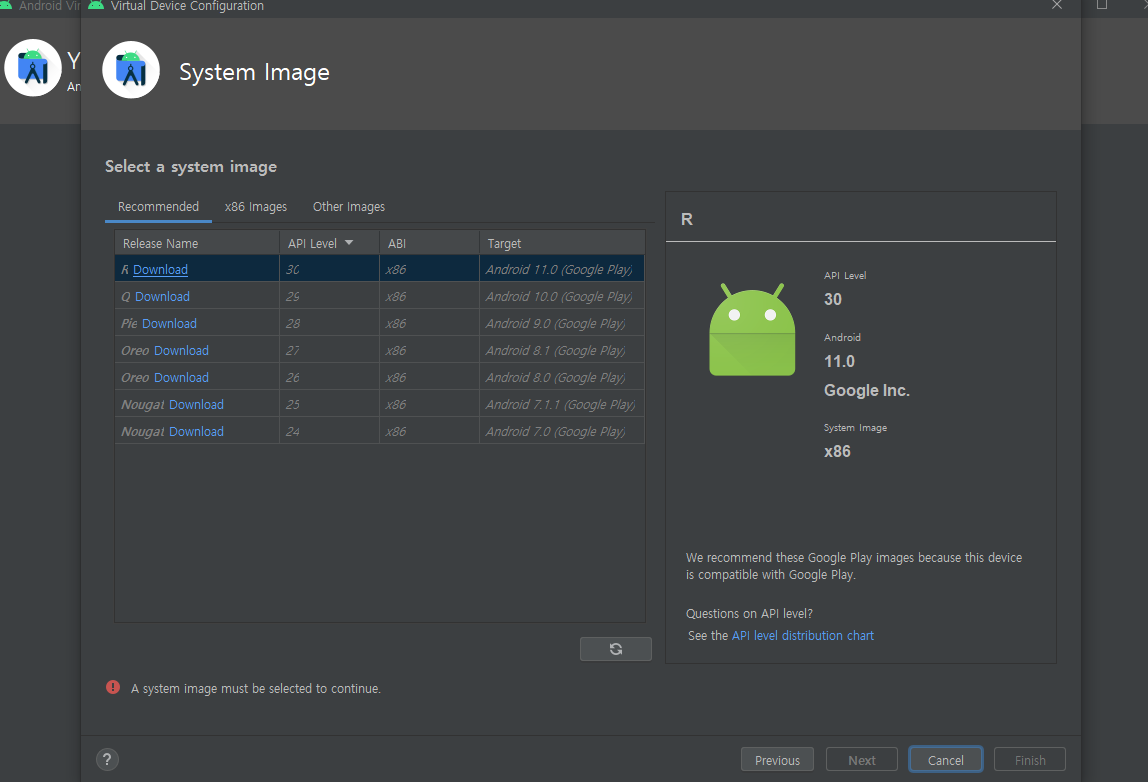Click x86 ABI cell in Pie row
This screenshot has width=1148, height=782.
[429, 324]
